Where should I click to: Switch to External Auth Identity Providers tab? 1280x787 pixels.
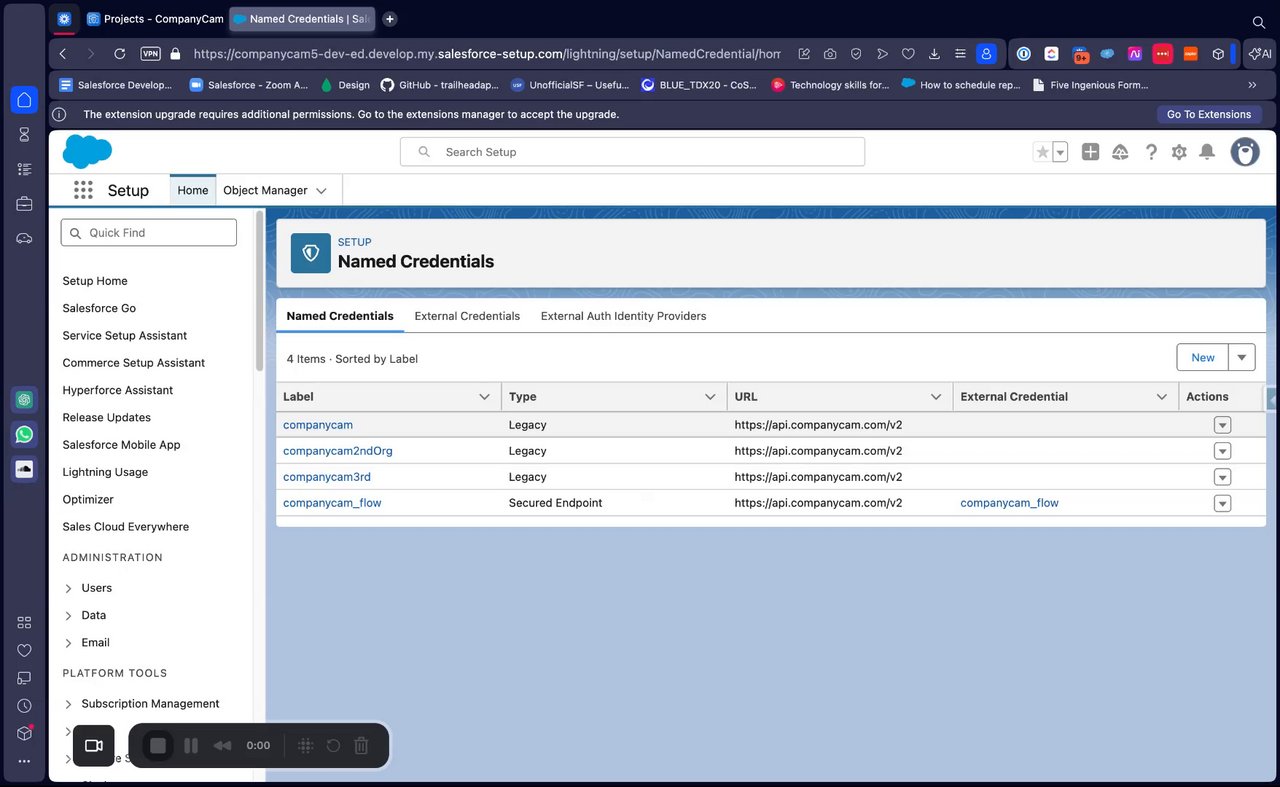[624, 316]
